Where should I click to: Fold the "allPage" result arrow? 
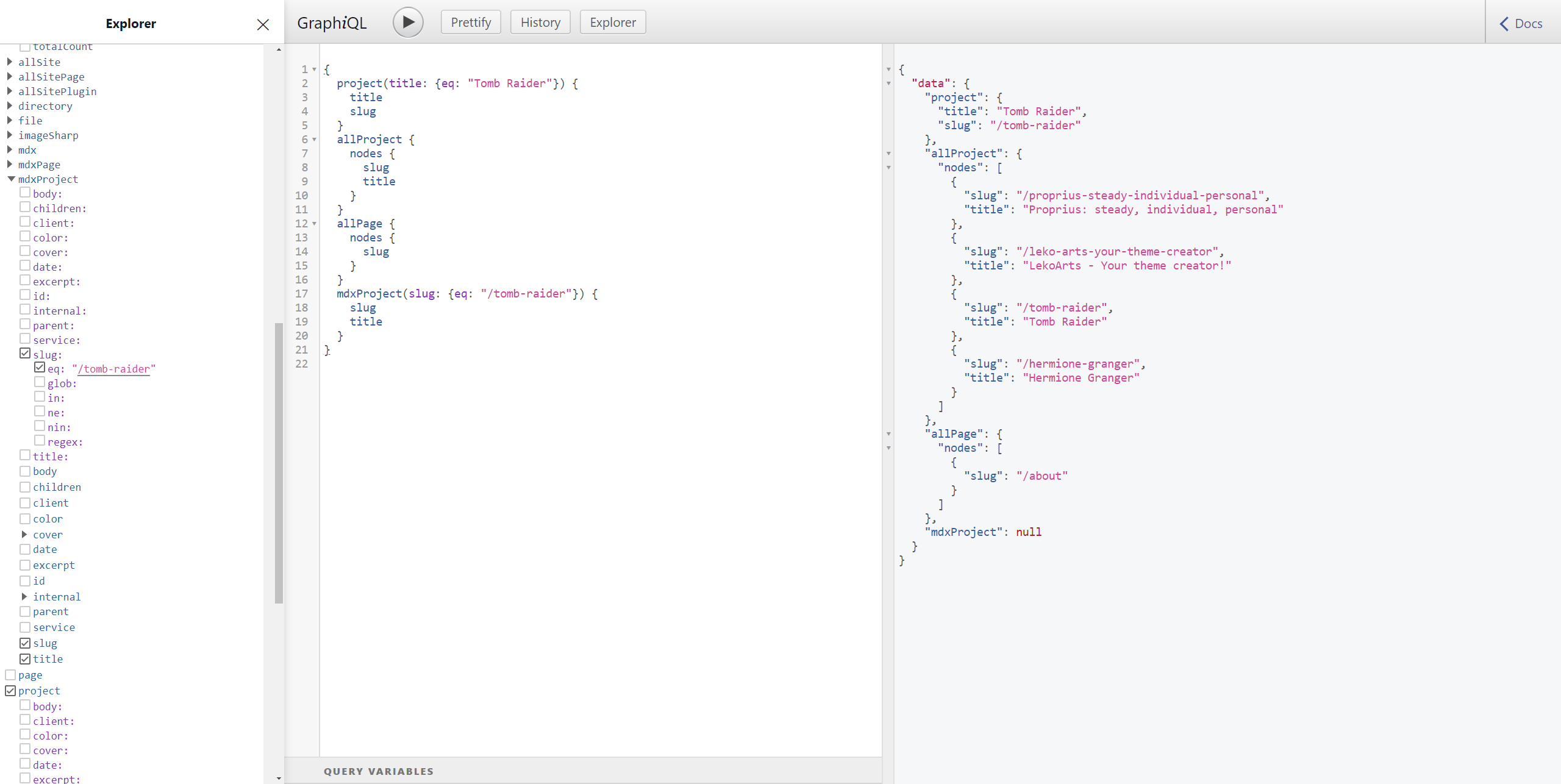pos(888,434)
